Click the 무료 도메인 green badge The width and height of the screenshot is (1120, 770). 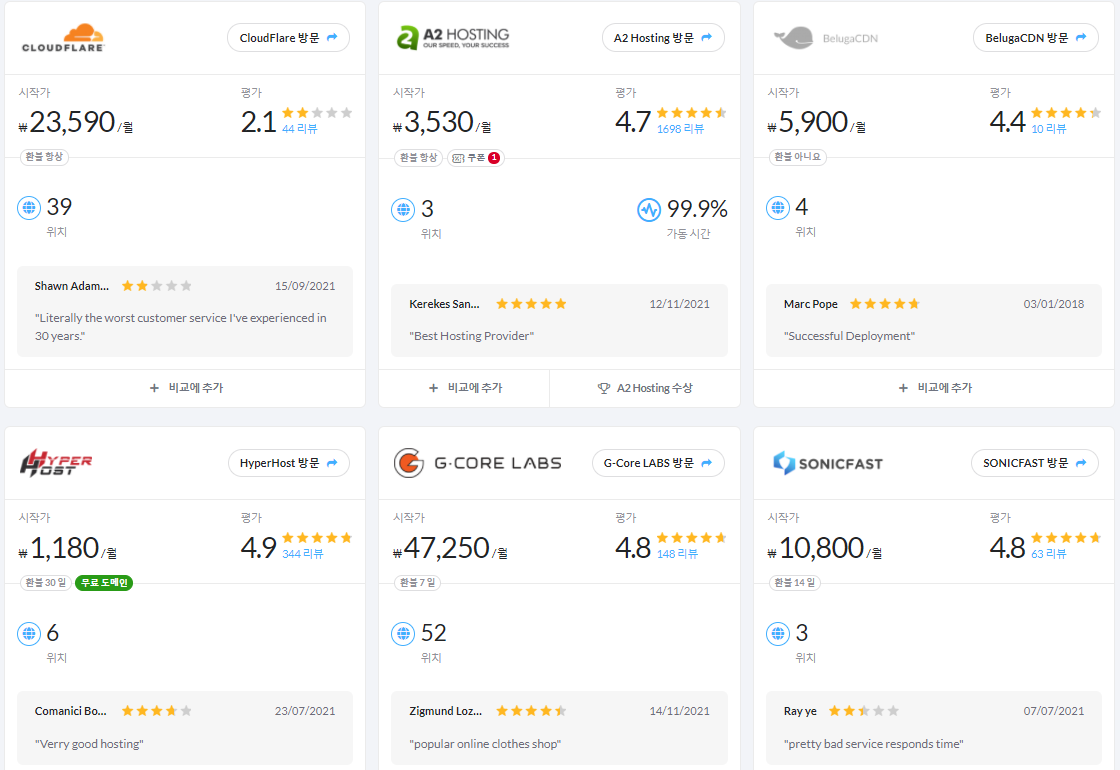pyautogui.click(x=104, y=583)
